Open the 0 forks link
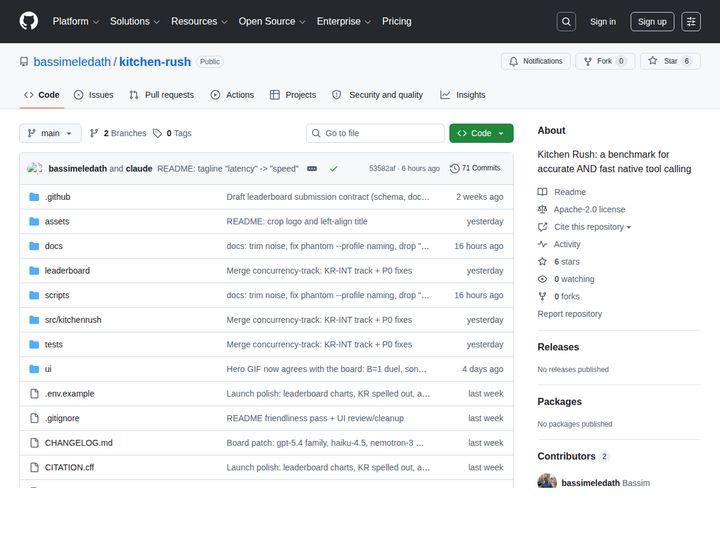Viewport: 720px width, 540px height. point(567,297)
